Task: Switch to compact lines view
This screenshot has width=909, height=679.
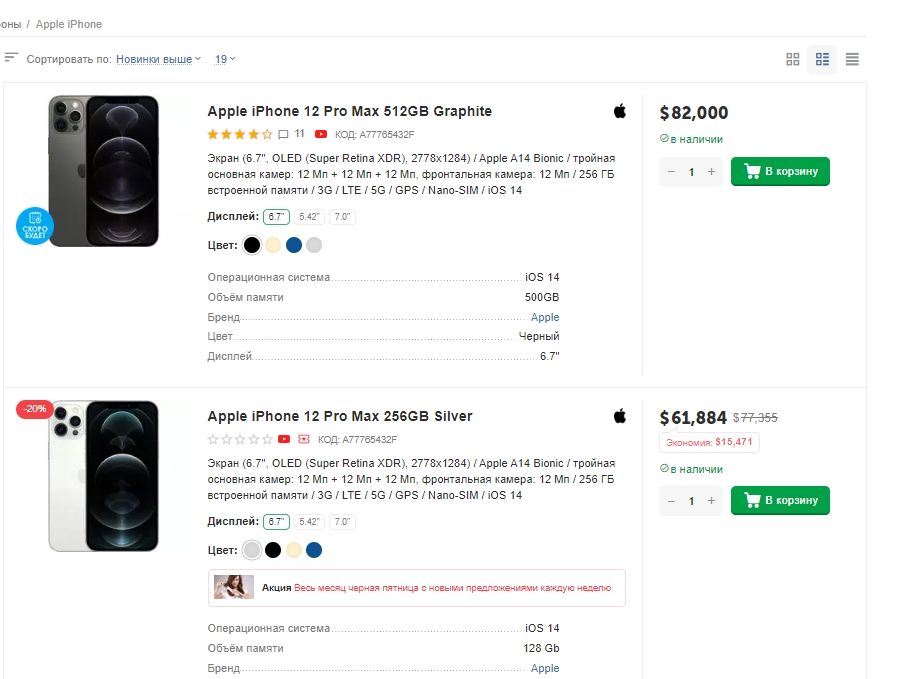Action: [x=852, y=60]
